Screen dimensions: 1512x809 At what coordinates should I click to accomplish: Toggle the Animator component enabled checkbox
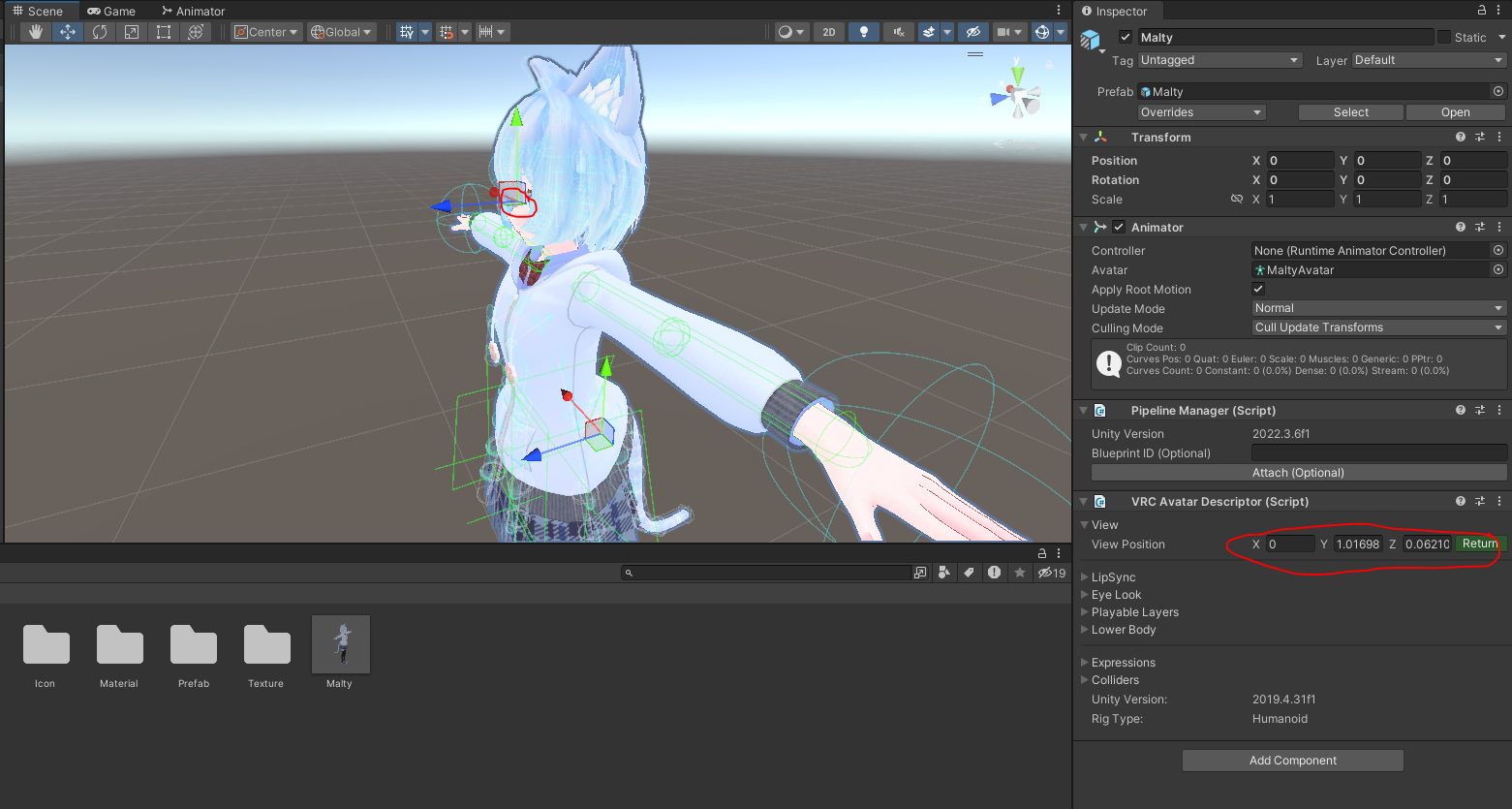[1119, 227]
